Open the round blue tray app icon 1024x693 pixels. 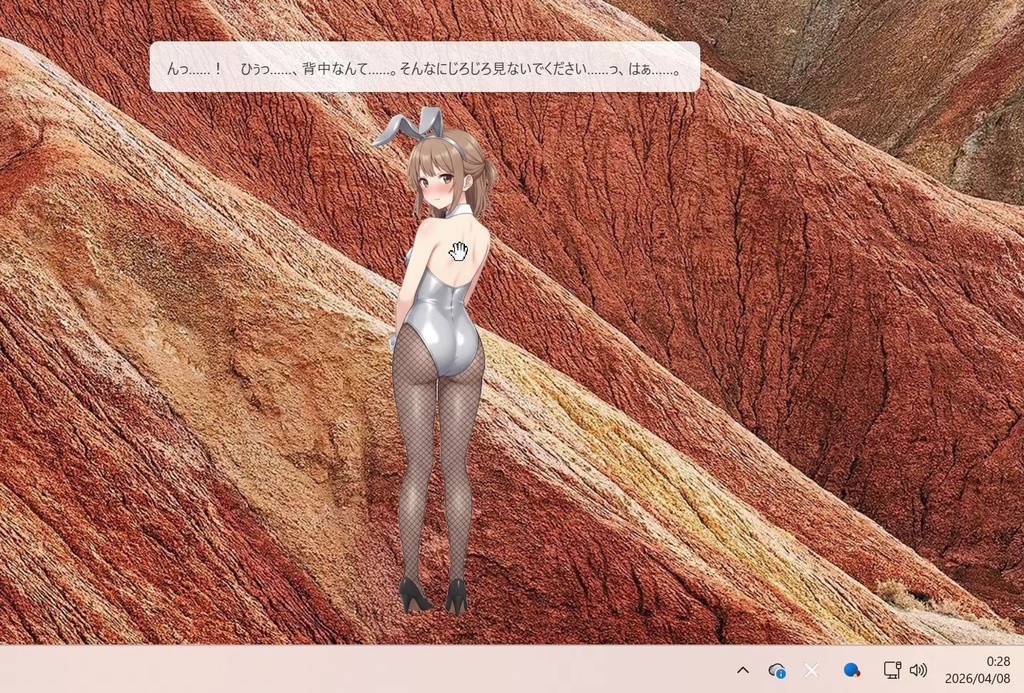pyautogui.click(x=851, y=670)
